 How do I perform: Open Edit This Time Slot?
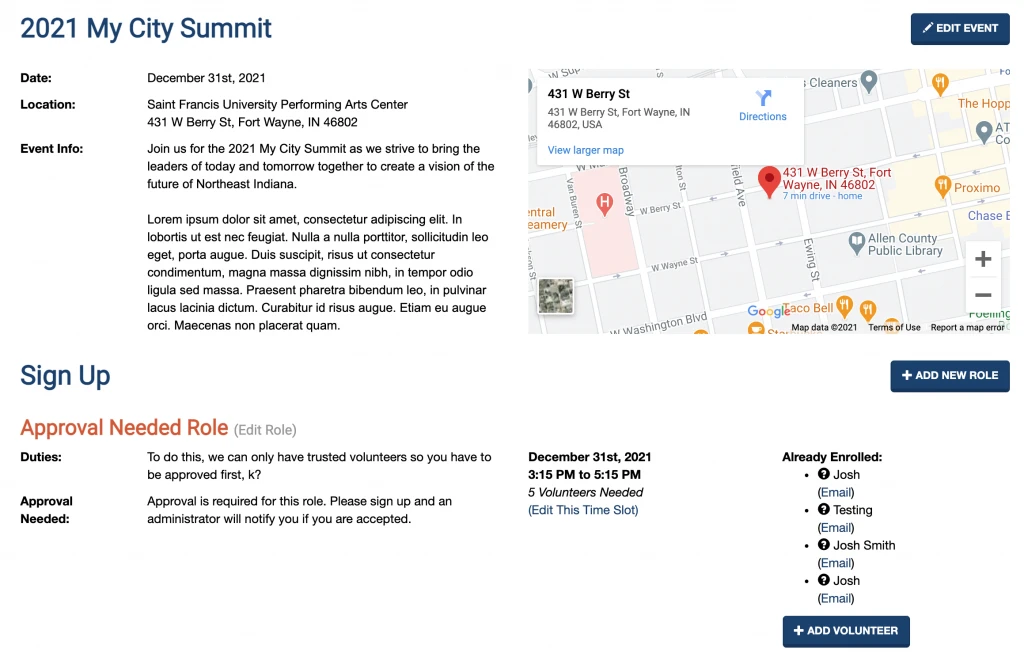pyautogui.click(x=582, y=510)
